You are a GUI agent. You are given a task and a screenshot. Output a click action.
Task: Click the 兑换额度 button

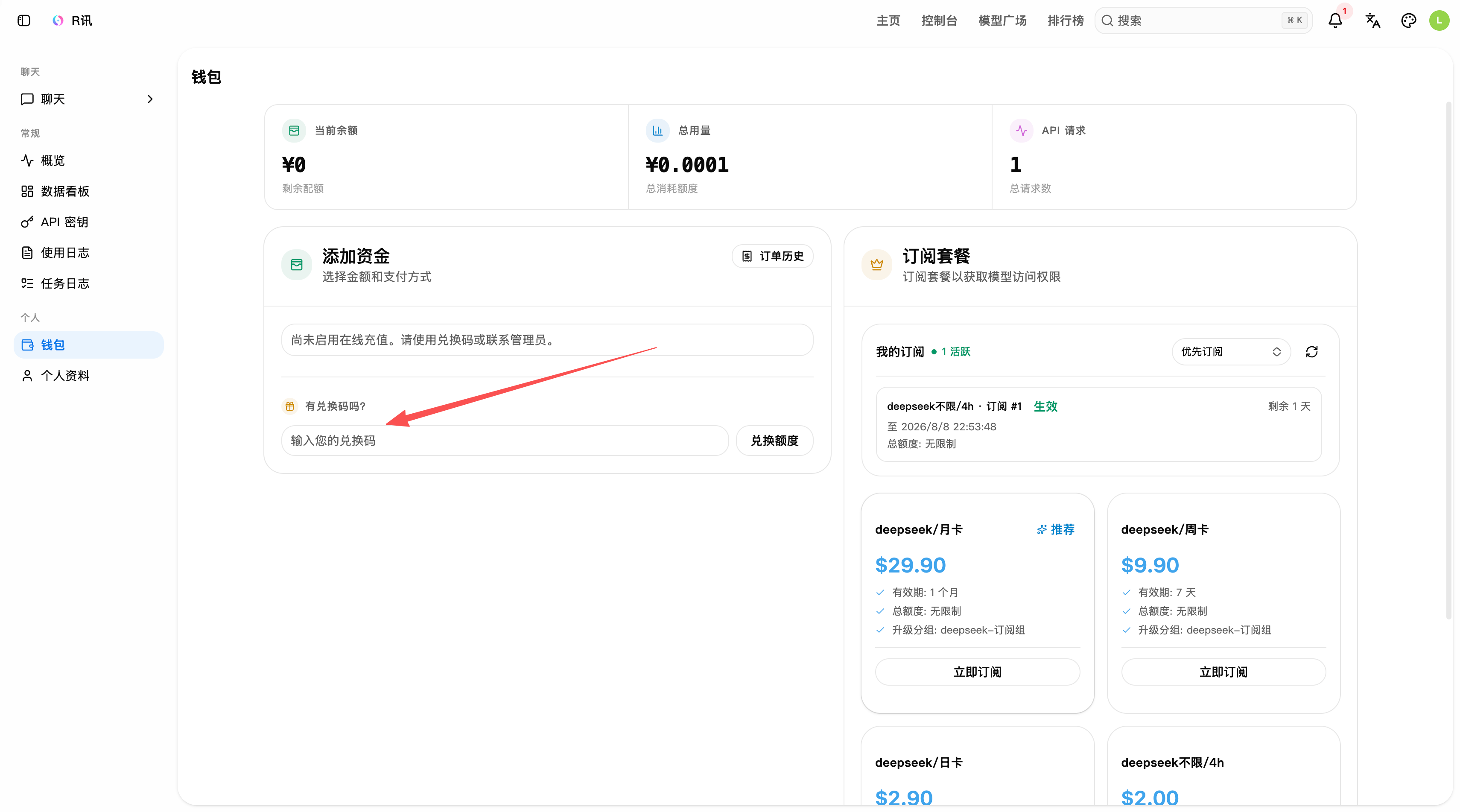pyautogui.click(x=774, y=440)
